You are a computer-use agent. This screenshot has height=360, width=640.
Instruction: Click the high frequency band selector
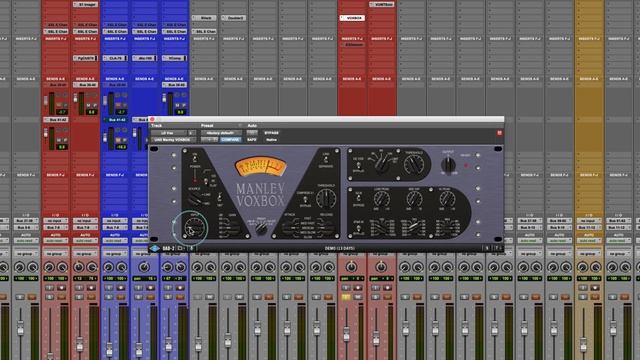[447, 228]
